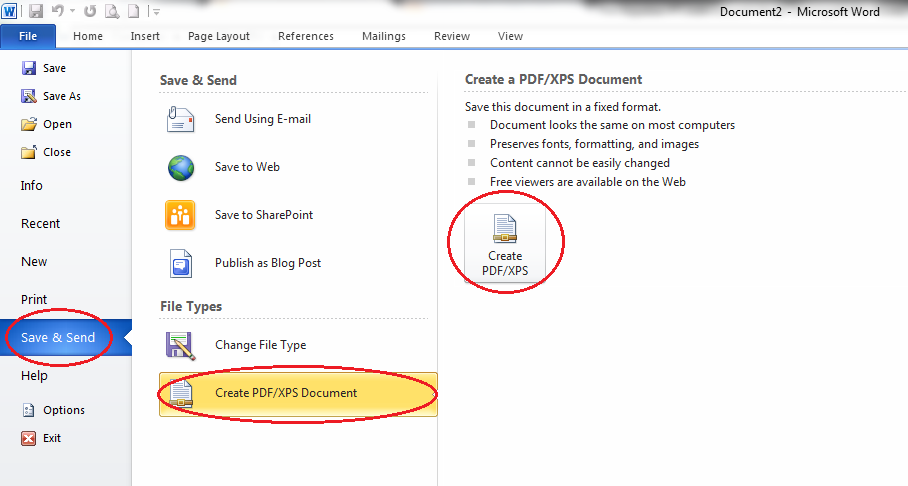The image size is (908, 486).
Task: Click 'Create a PDF/XPS Document' heading
Action: pos(553,79)
